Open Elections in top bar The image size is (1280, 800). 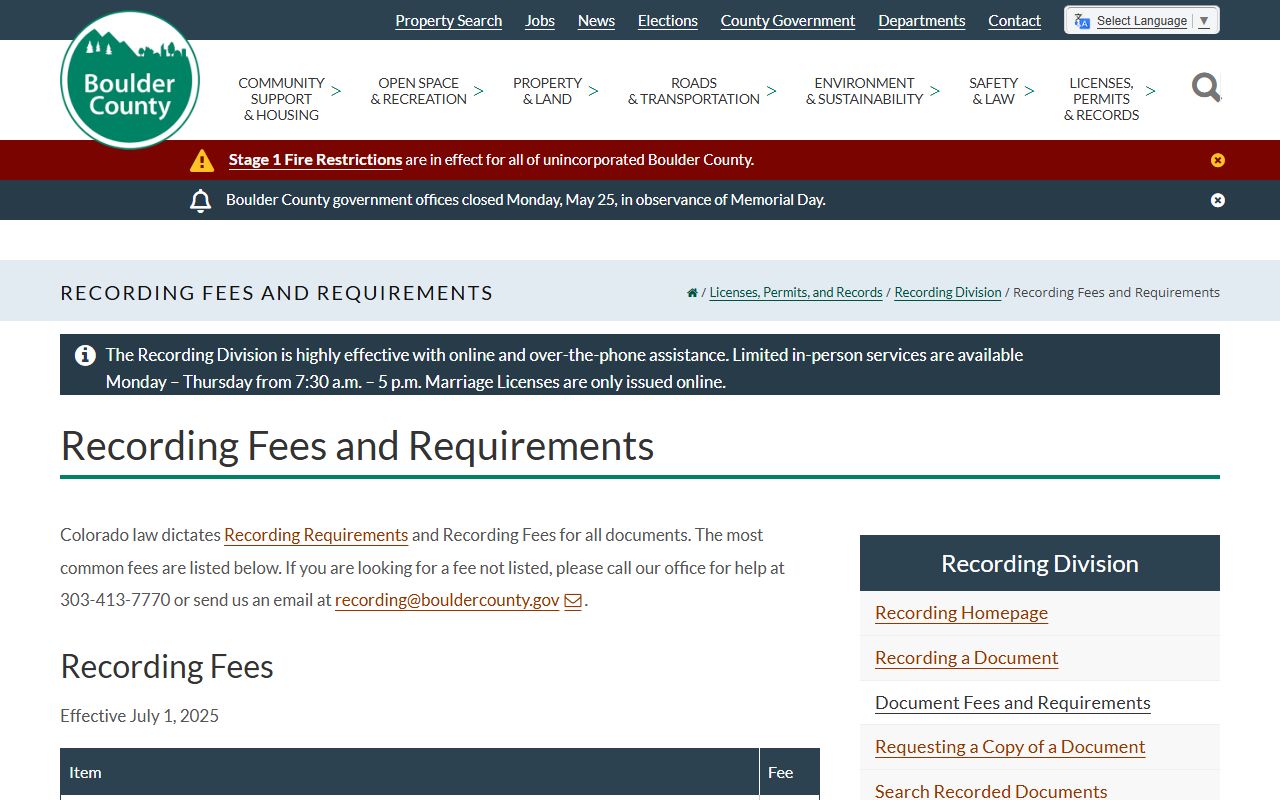(x=668, y=21)
